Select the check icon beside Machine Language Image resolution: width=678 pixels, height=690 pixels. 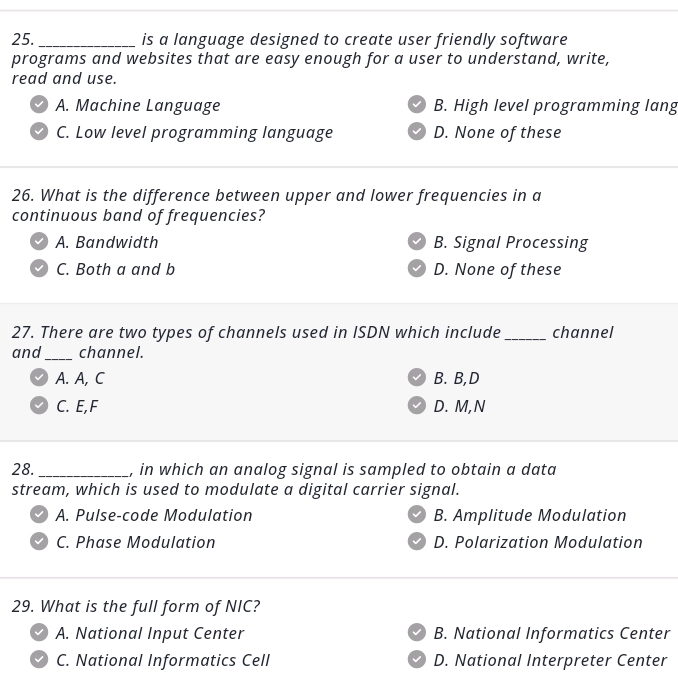(x=39, y=105)
